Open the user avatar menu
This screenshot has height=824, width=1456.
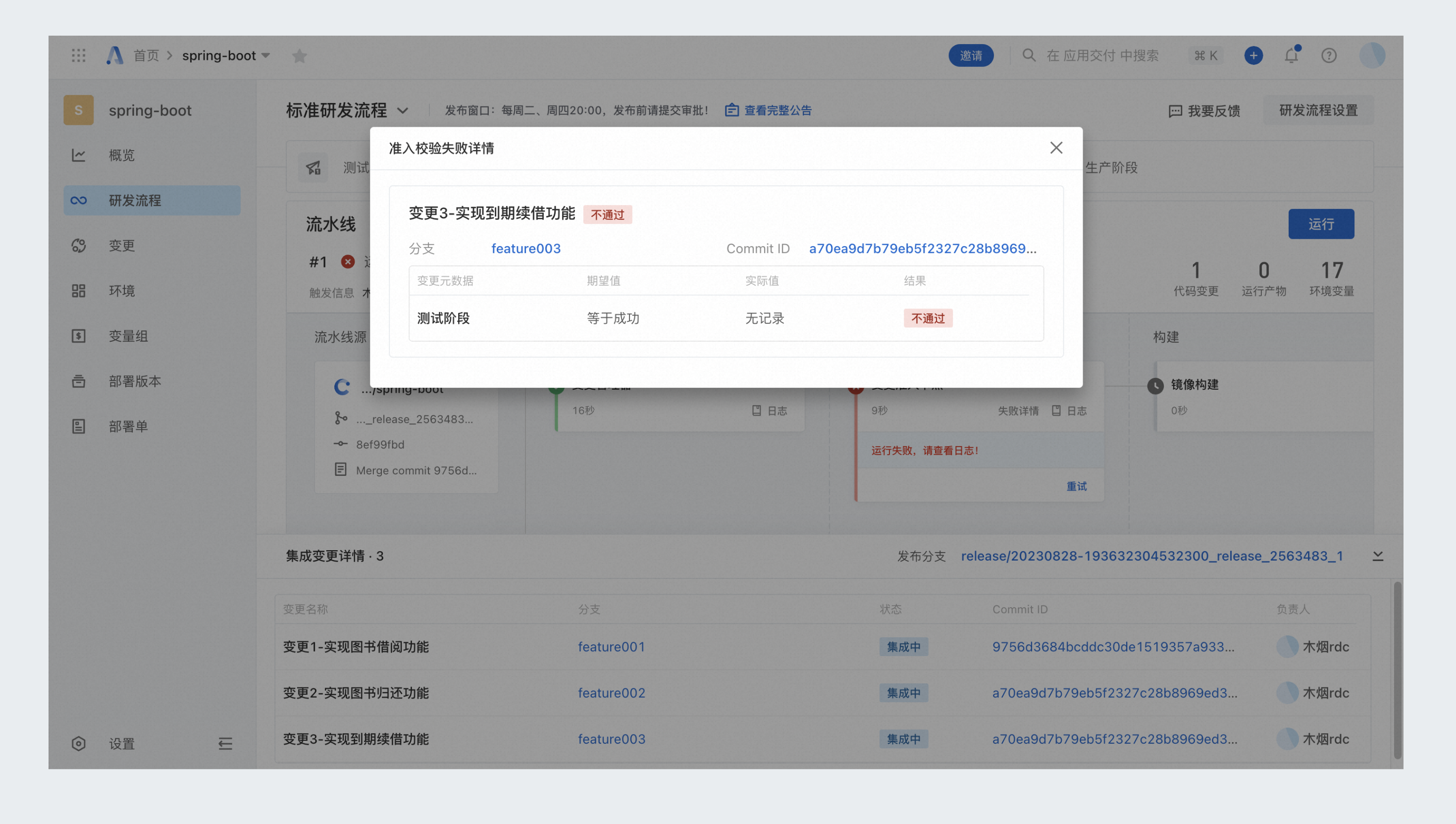[x=1372, y=55]
